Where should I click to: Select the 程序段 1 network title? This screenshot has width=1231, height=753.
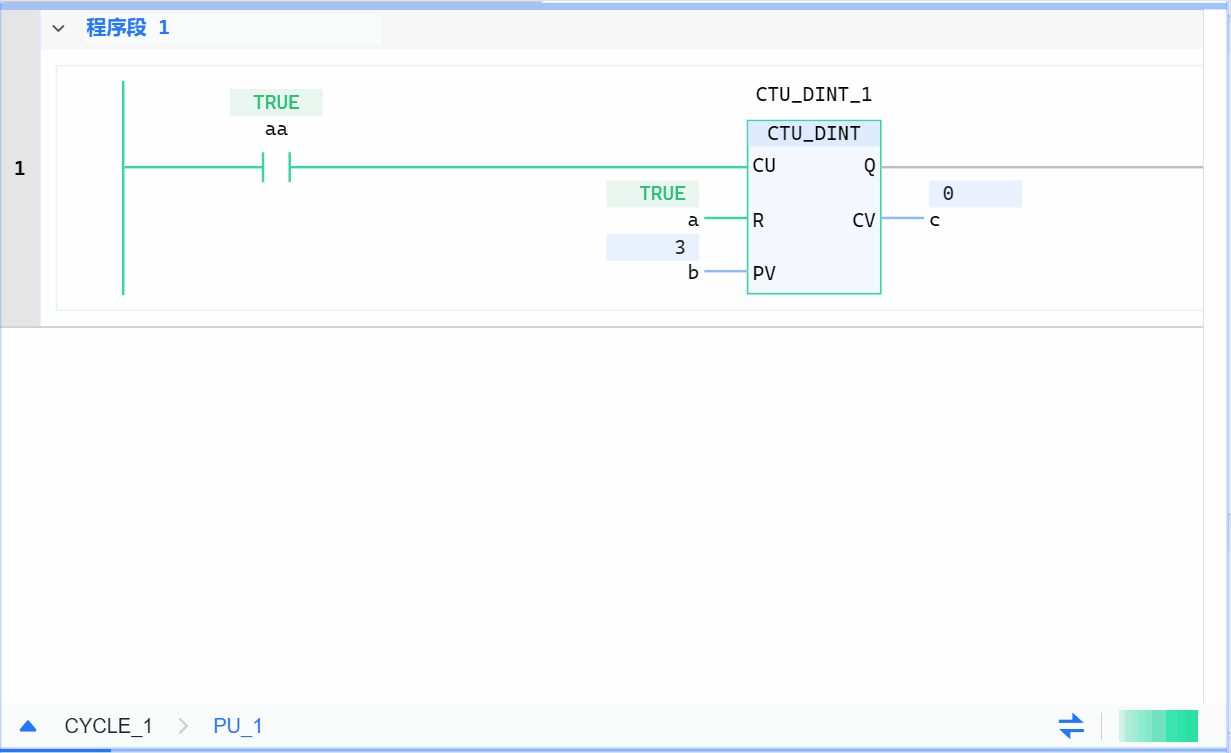[x=127, y=28]
